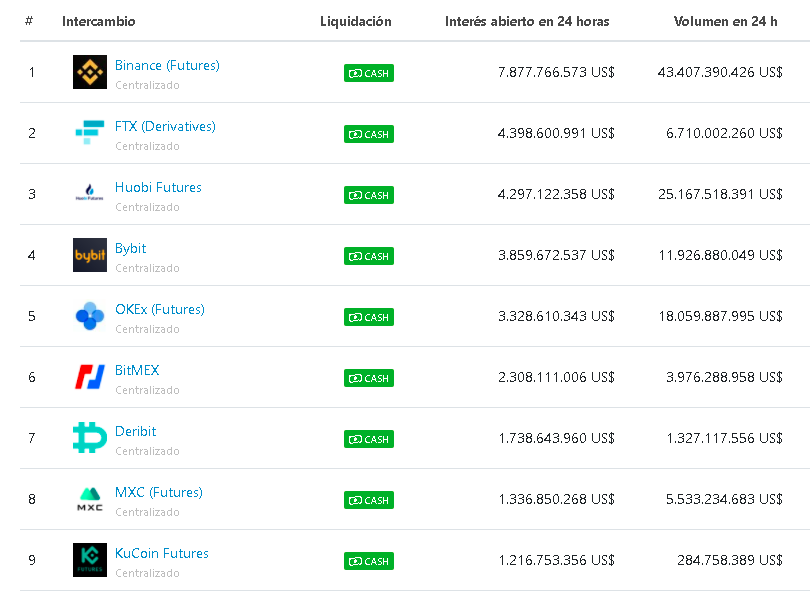Open the Deribit exchange link
Viewport: 810px width, 597px height.
135,431
